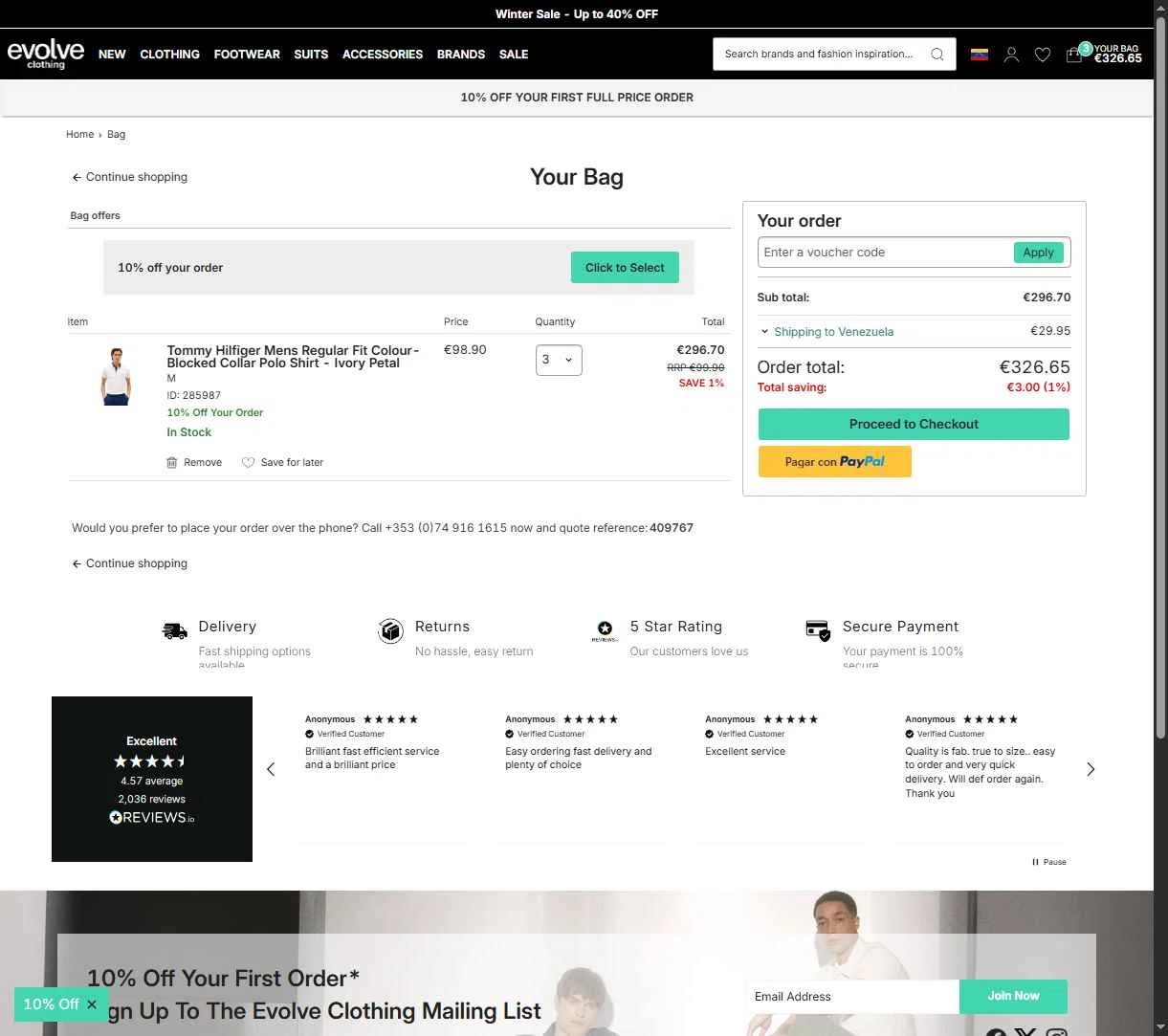Apply the voucher code
The width and height of the screenshot is (1168, 1036).
[1038, 253]
